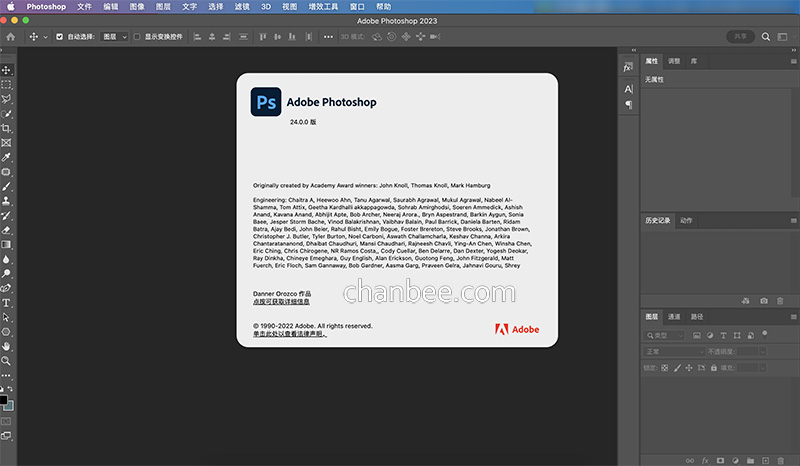Create new group folder icon
The image size is (800, 466).
[x=751, y=460]
